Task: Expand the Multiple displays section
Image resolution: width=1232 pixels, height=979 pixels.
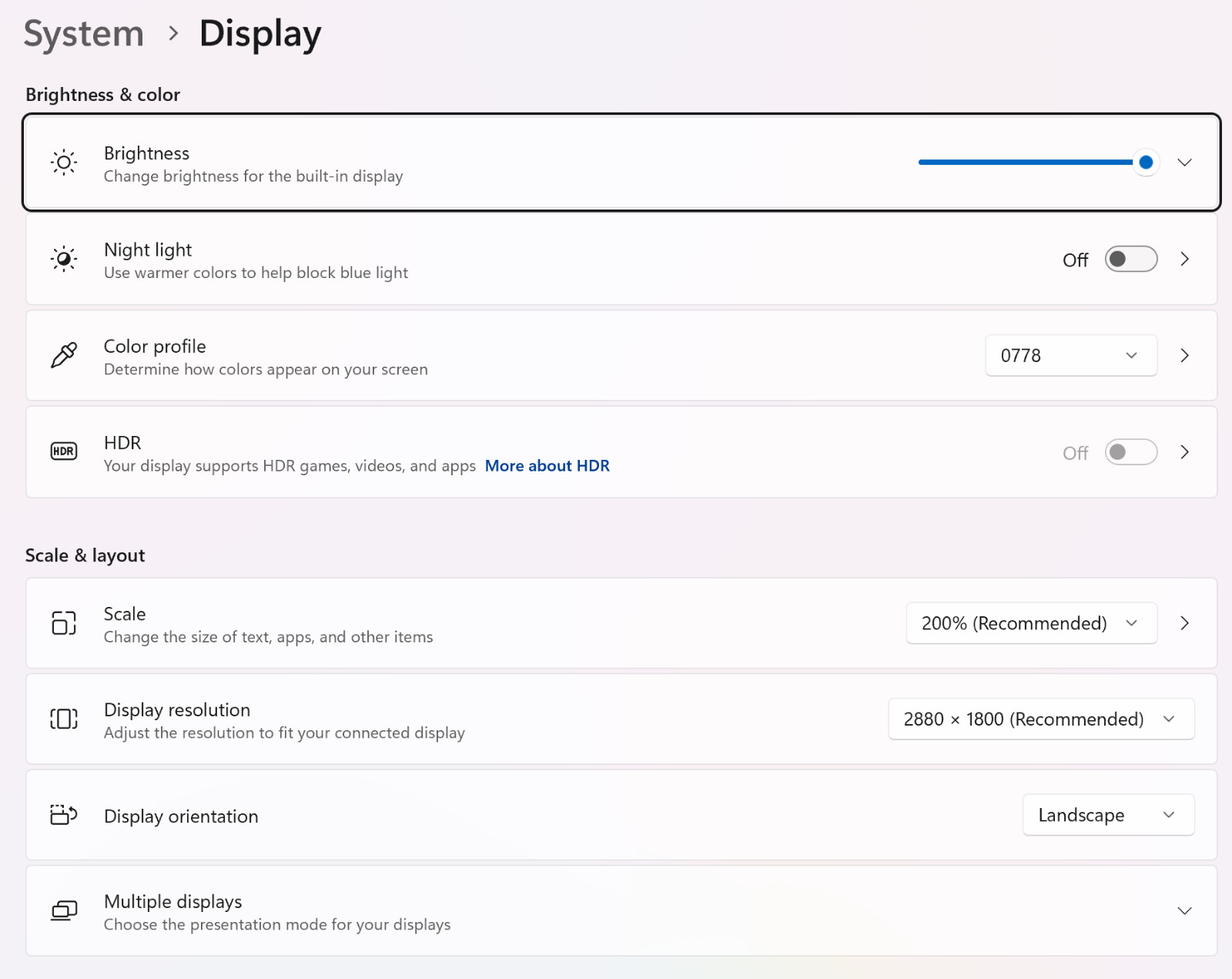Action: pos(1184,910)
